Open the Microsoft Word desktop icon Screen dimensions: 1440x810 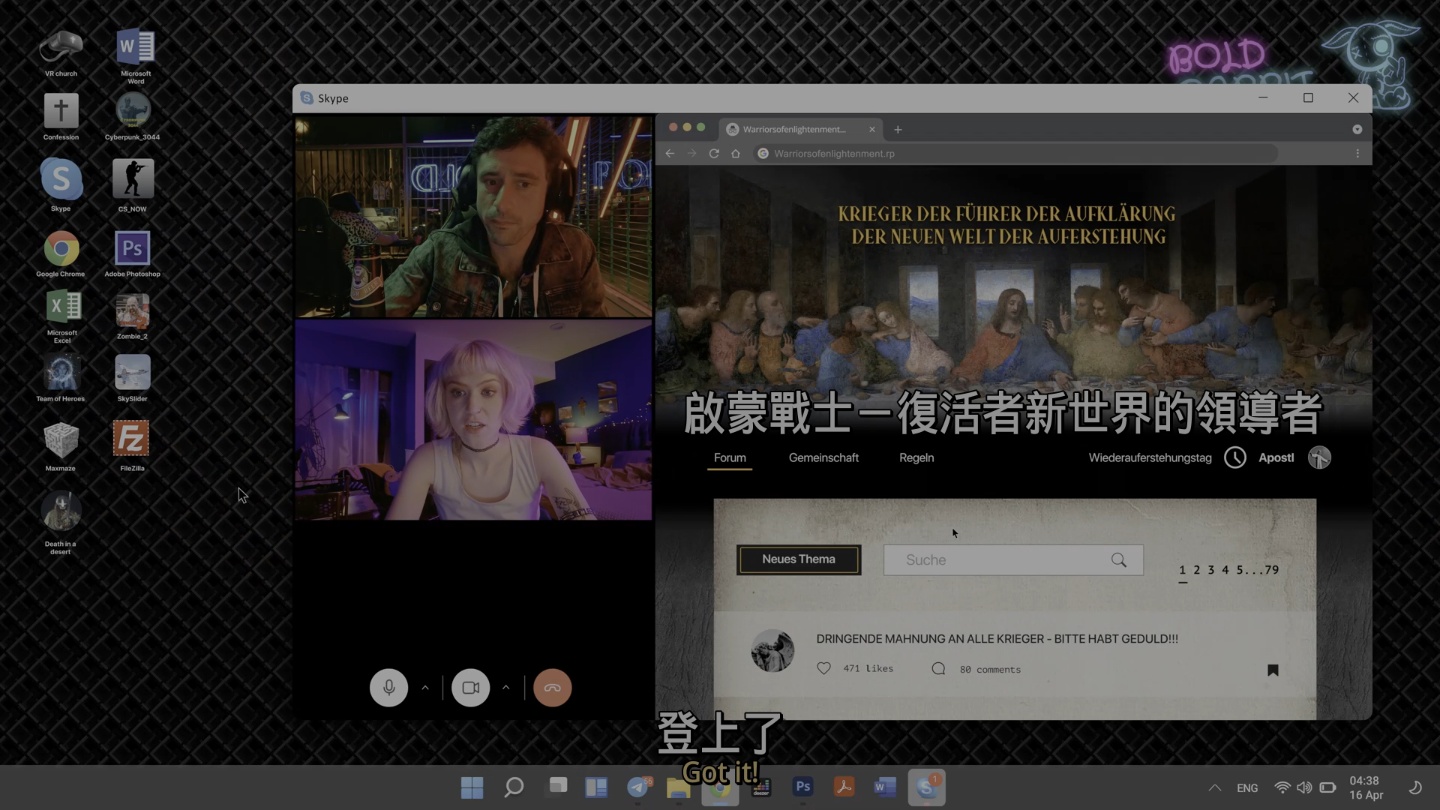tap(136, 56)
